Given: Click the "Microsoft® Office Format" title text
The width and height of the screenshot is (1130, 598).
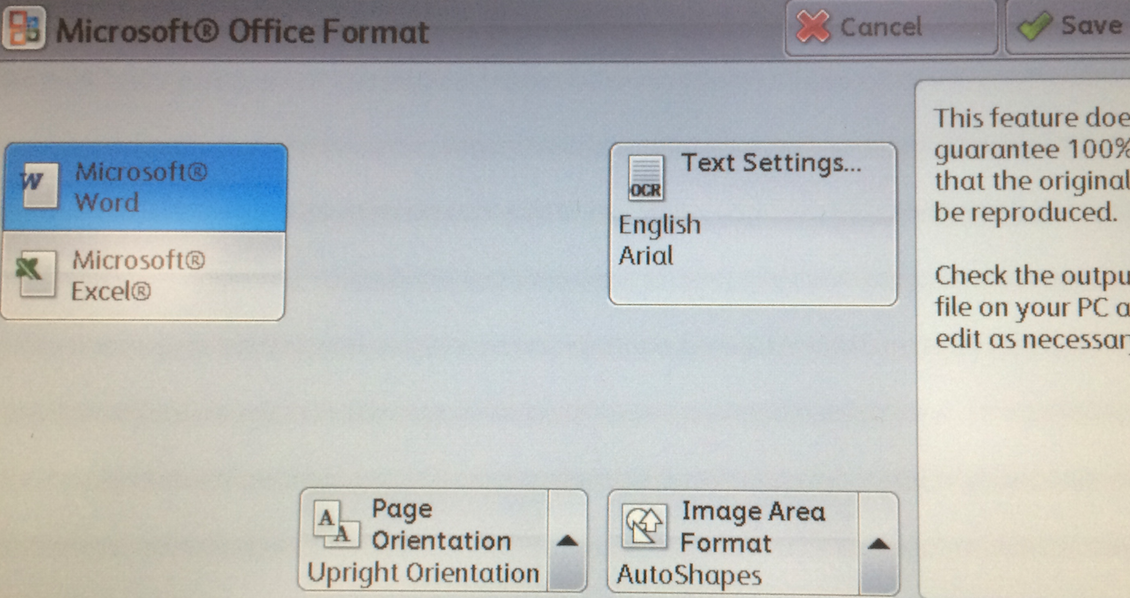Looking at the screenshot, I should tap(242, 32).
